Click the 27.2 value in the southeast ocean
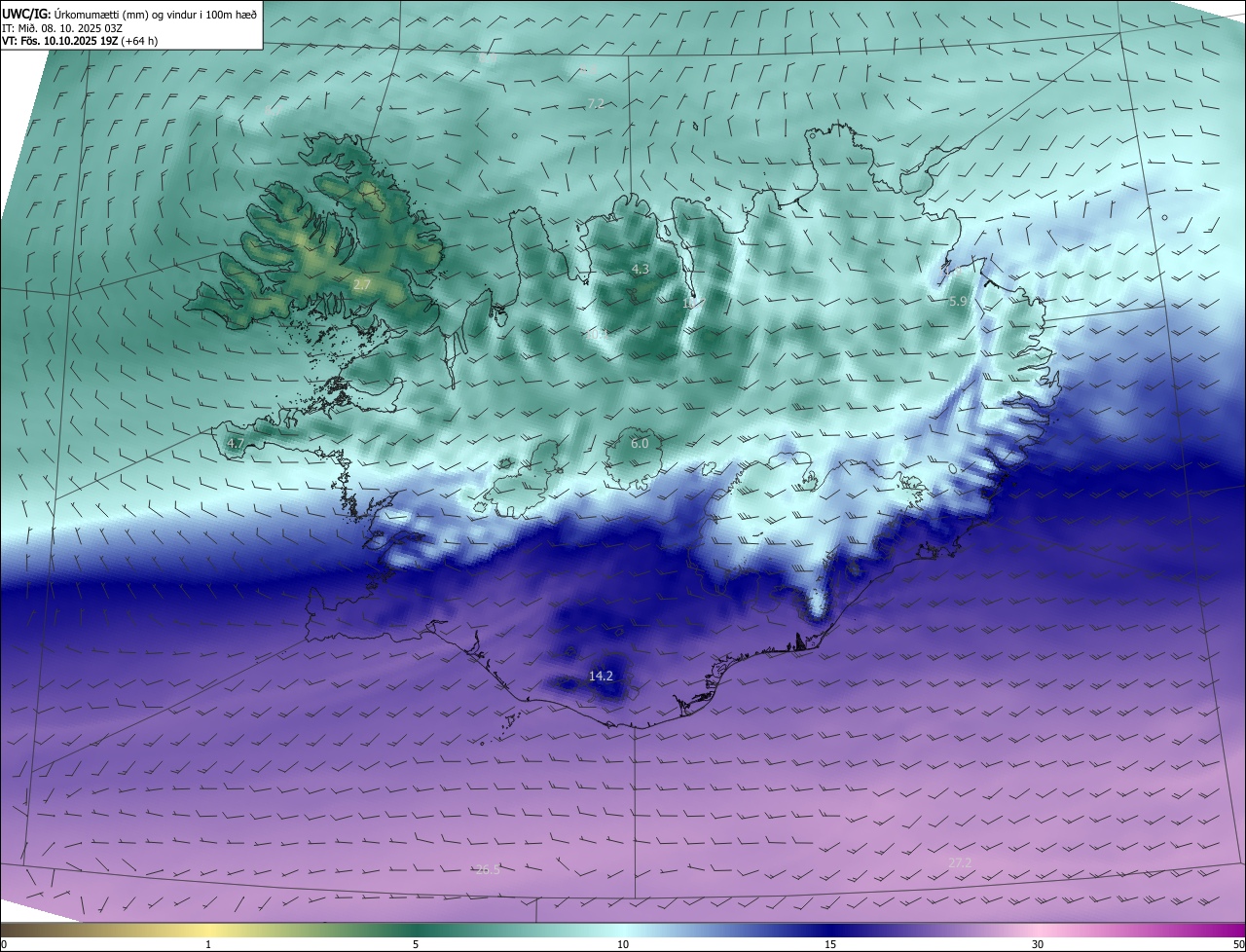Viewport: 1246px width, 952px height. [960, 862]
